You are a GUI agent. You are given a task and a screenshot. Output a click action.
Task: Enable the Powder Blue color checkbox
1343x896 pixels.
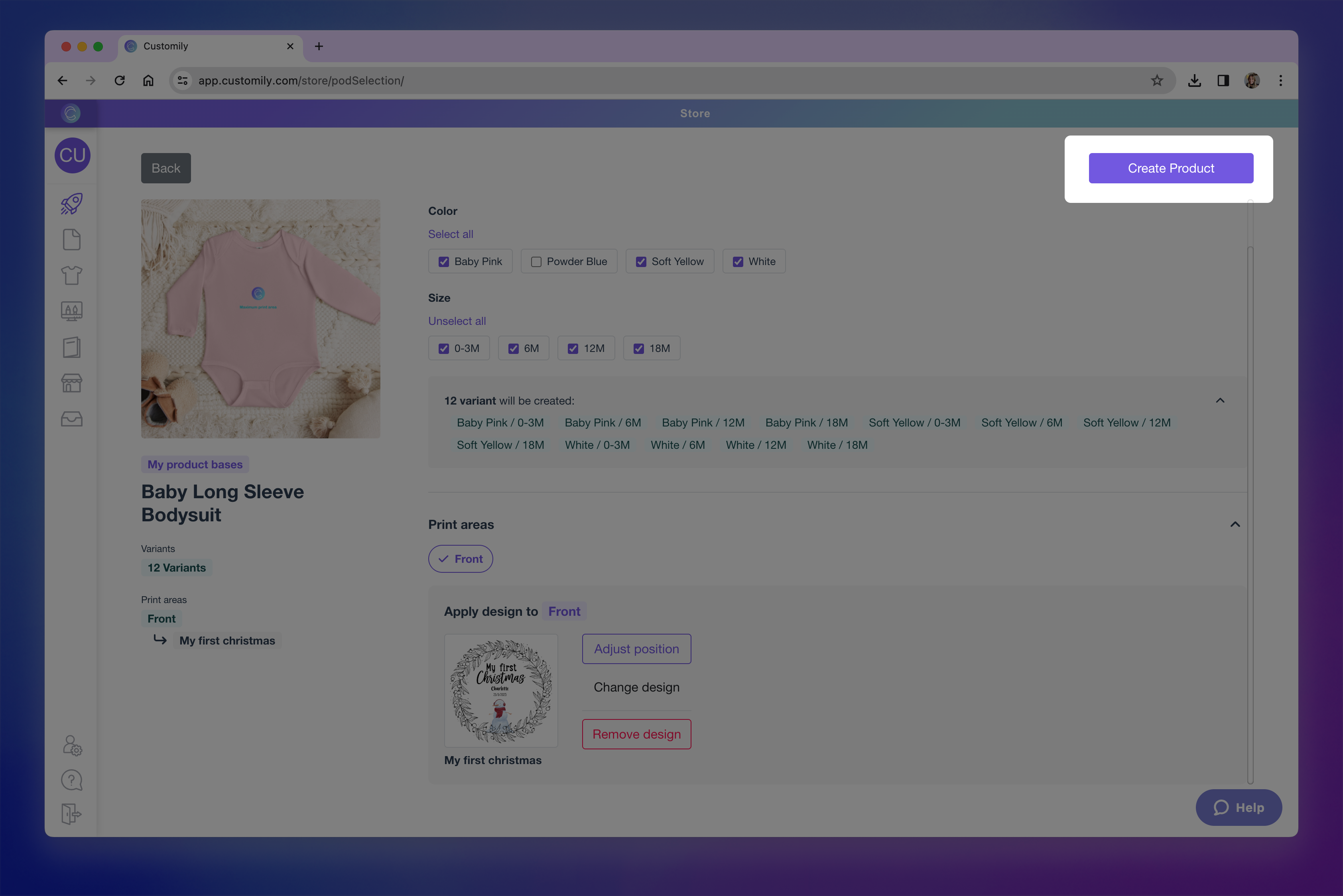[536, 261]
